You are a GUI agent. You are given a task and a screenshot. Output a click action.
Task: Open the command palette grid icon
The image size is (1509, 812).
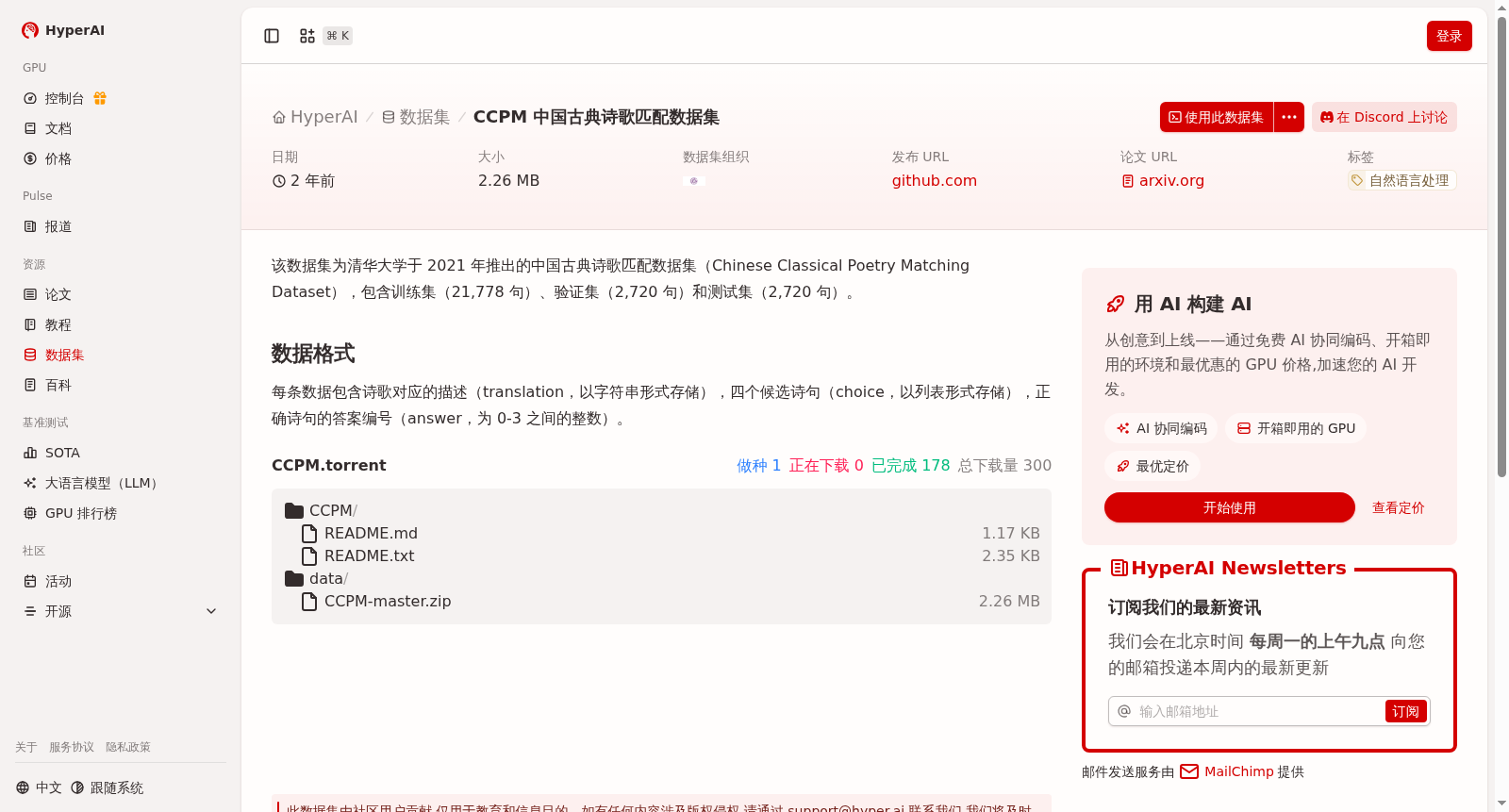tap(307, 36)
